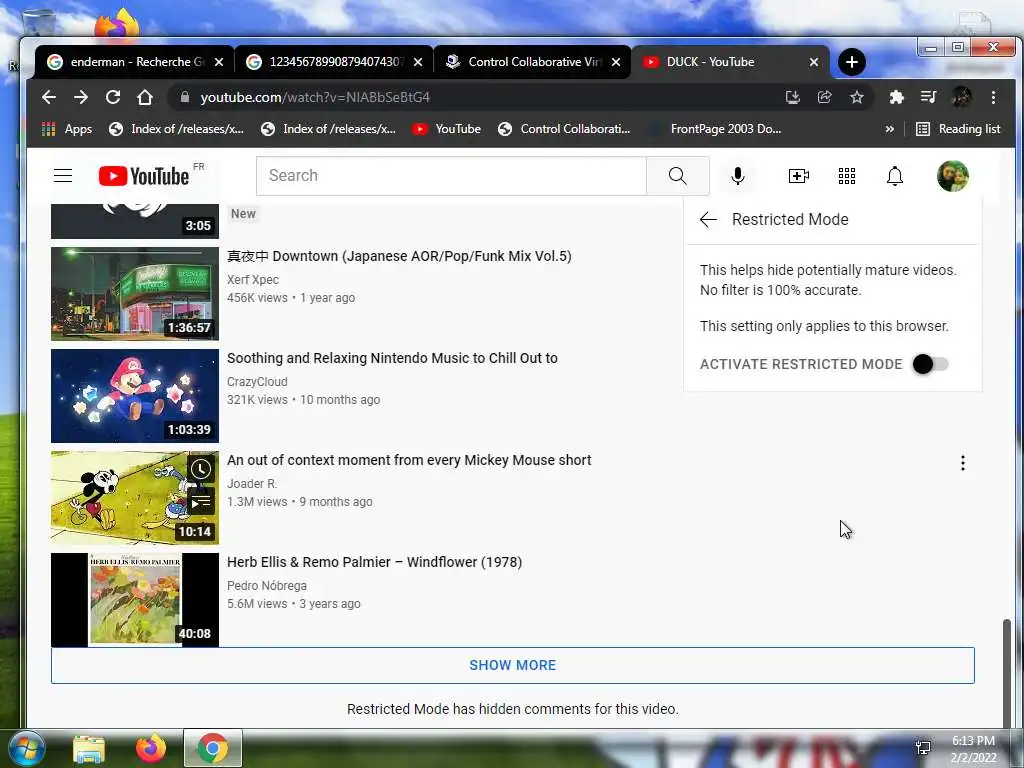Click Chrome icon in the taskbar
Screen dimensions: 1024x768
click(x=213, y=748)
